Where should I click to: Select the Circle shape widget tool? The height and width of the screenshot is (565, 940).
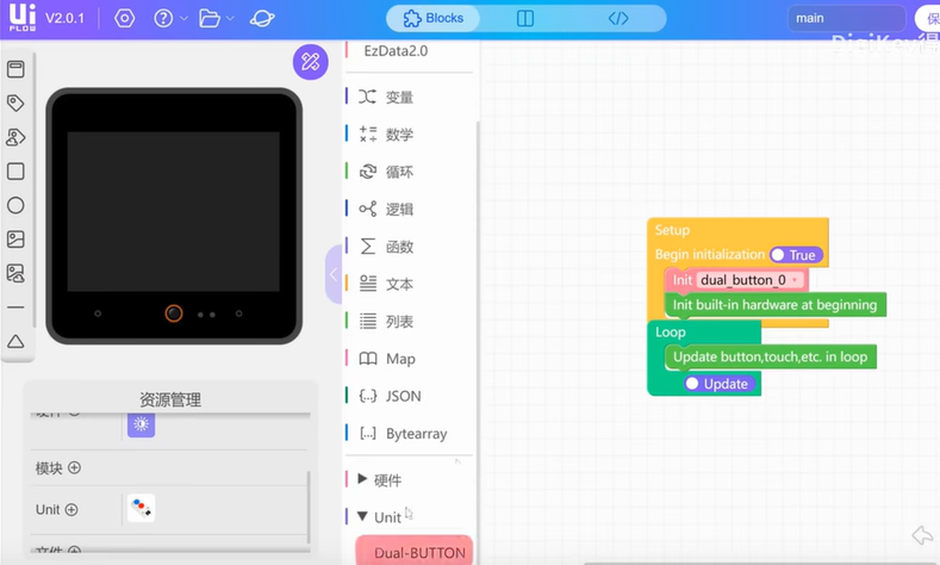point(16,205)
